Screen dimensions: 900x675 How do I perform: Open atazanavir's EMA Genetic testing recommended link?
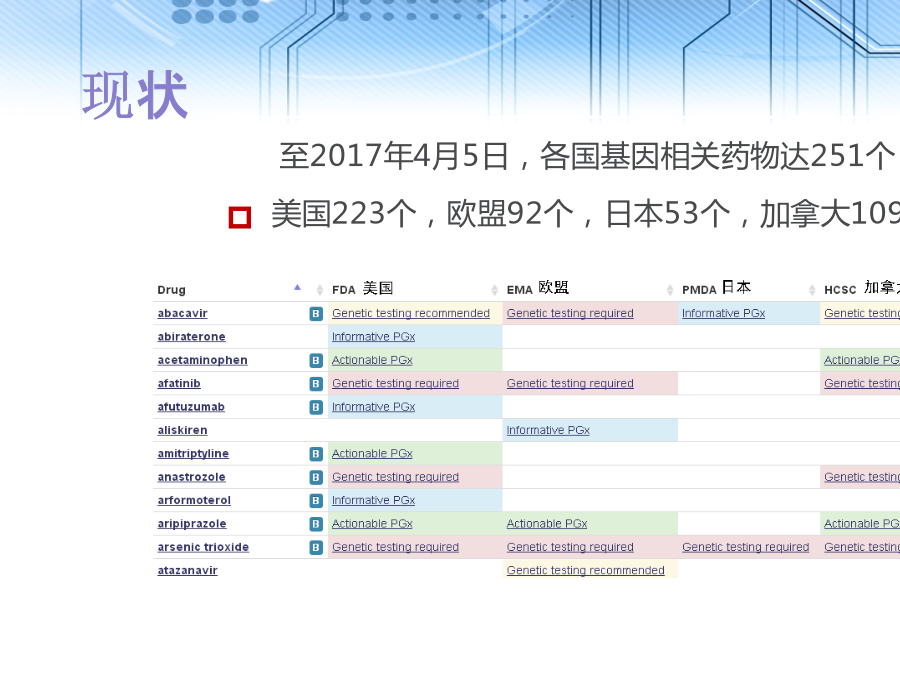[x=585, y=571]
